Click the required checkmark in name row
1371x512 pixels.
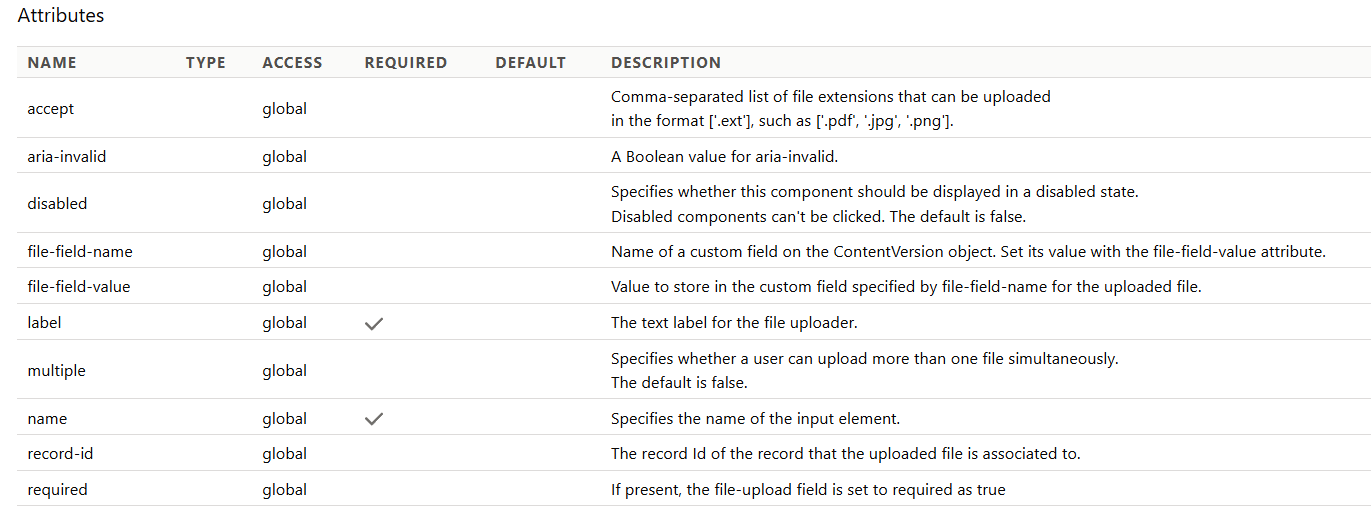[374, 419]
